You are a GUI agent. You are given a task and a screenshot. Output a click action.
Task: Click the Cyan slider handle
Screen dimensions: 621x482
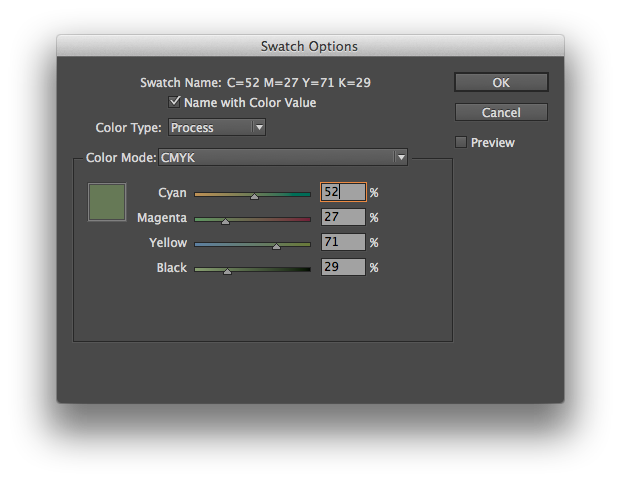(254, 196)
